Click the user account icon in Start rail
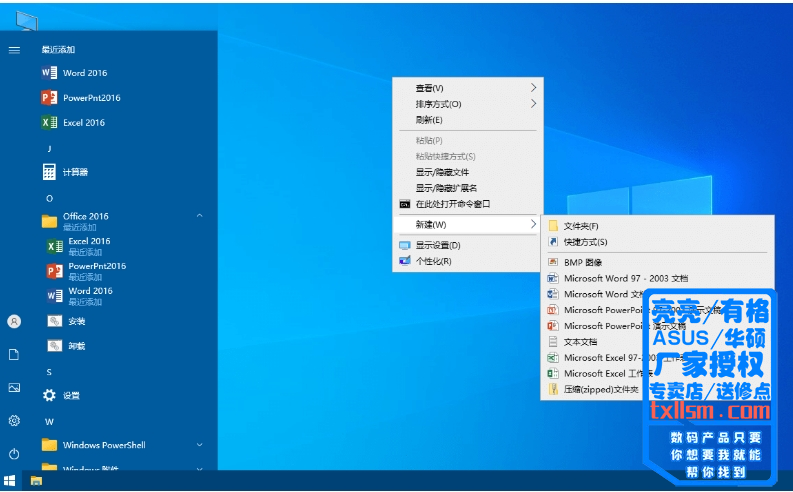 [14, 322]
